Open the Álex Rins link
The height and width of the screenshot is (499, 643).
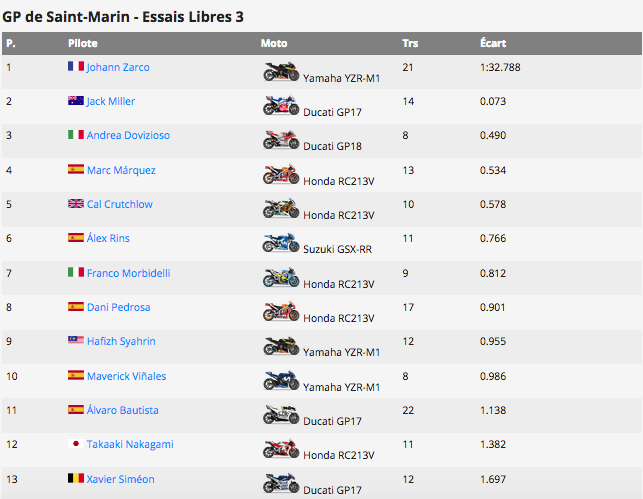click(108, 238)
